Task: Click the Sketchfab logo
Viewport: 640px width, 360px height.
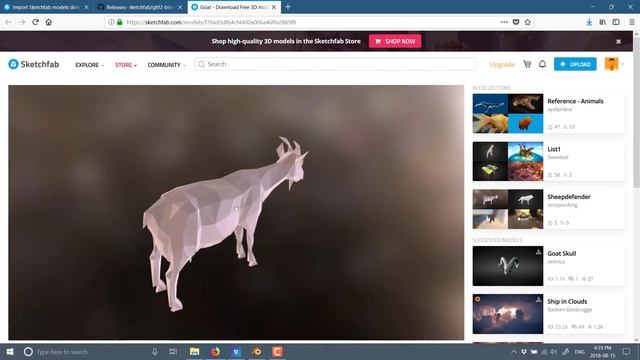Action: tap(33, 64)
